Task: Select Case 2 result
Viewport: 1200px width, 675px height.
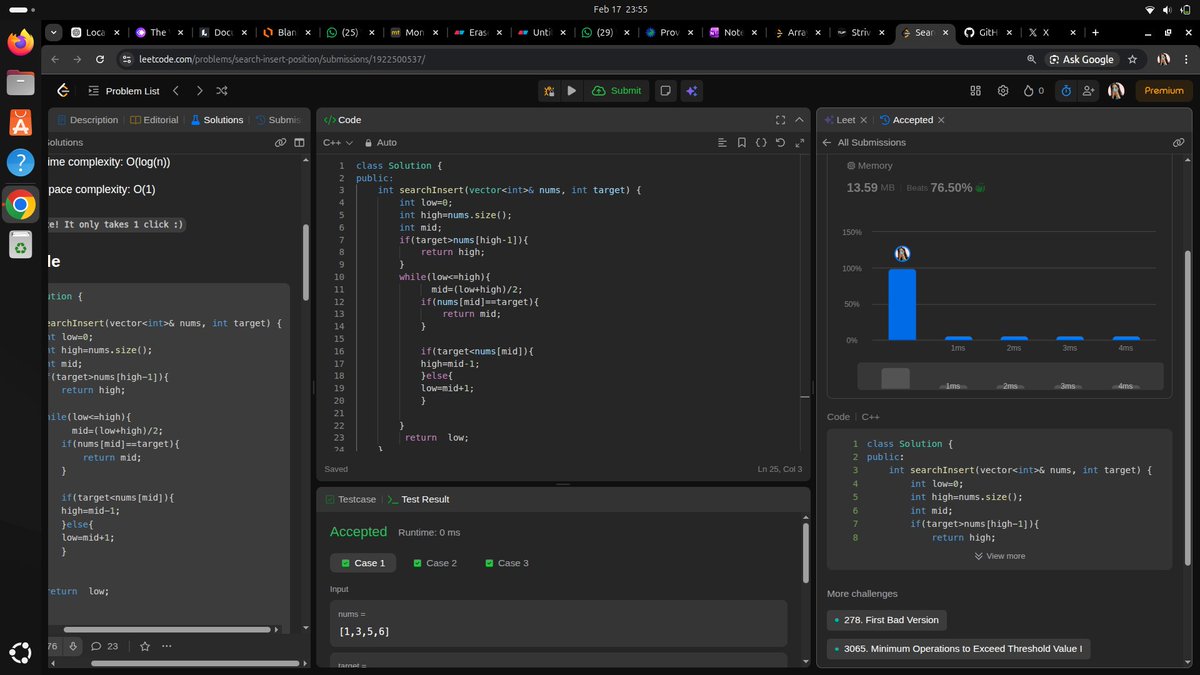Action: 435,563
